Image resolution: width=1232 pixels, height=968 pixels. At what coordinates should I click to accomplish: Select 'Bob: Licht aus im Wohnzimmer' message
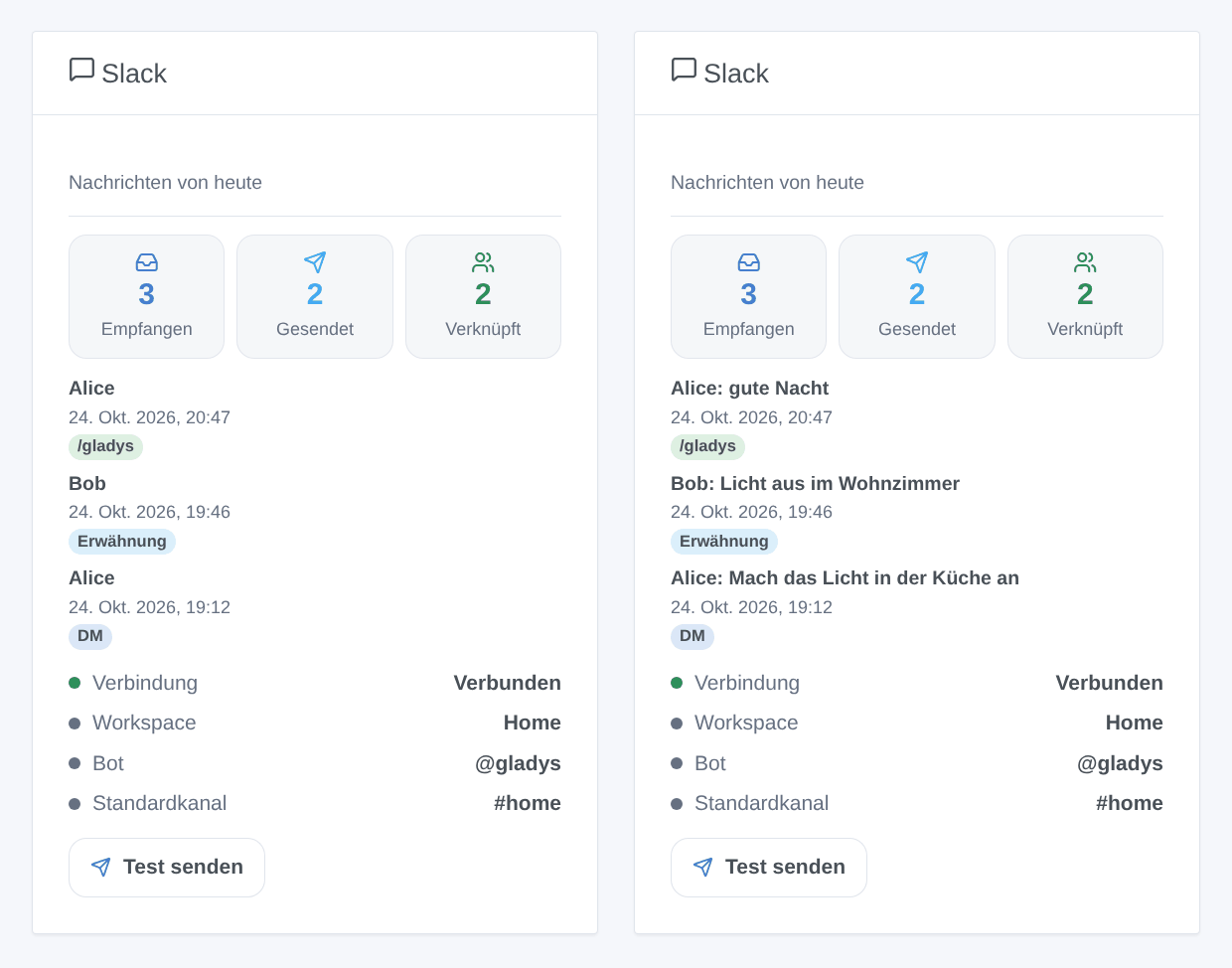[x=815, y=484]
